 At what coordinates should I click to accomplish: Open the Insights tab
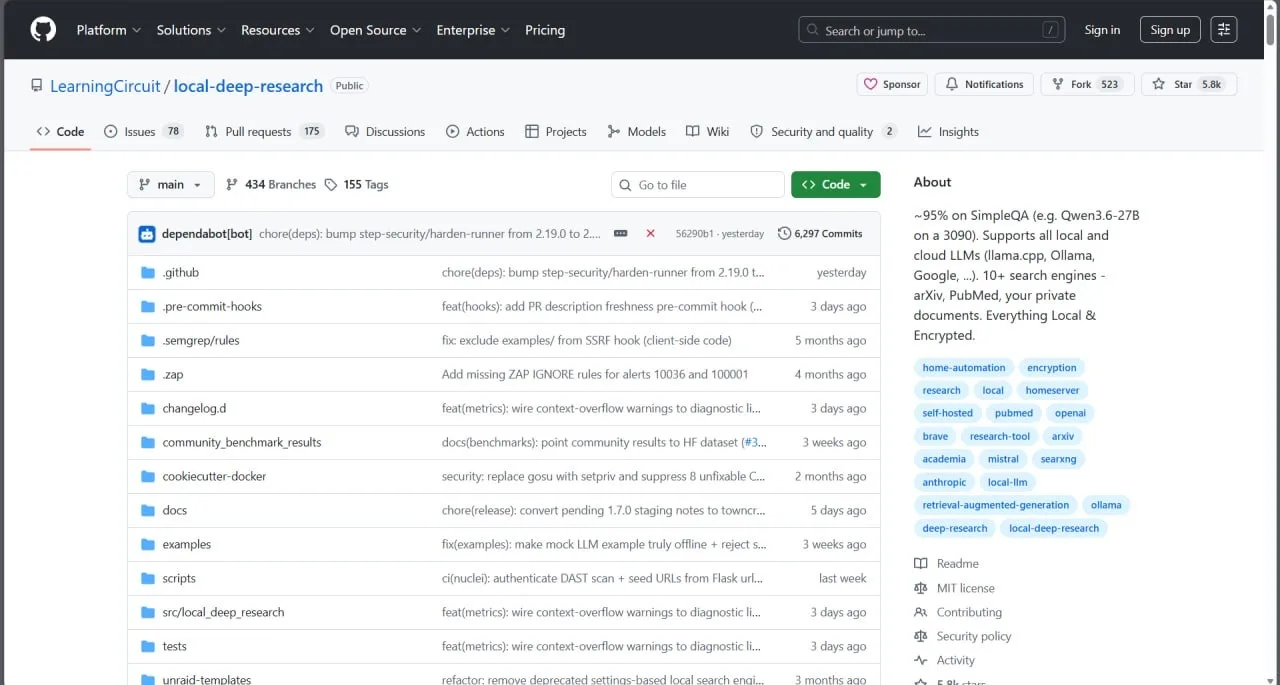coord(949,132)
